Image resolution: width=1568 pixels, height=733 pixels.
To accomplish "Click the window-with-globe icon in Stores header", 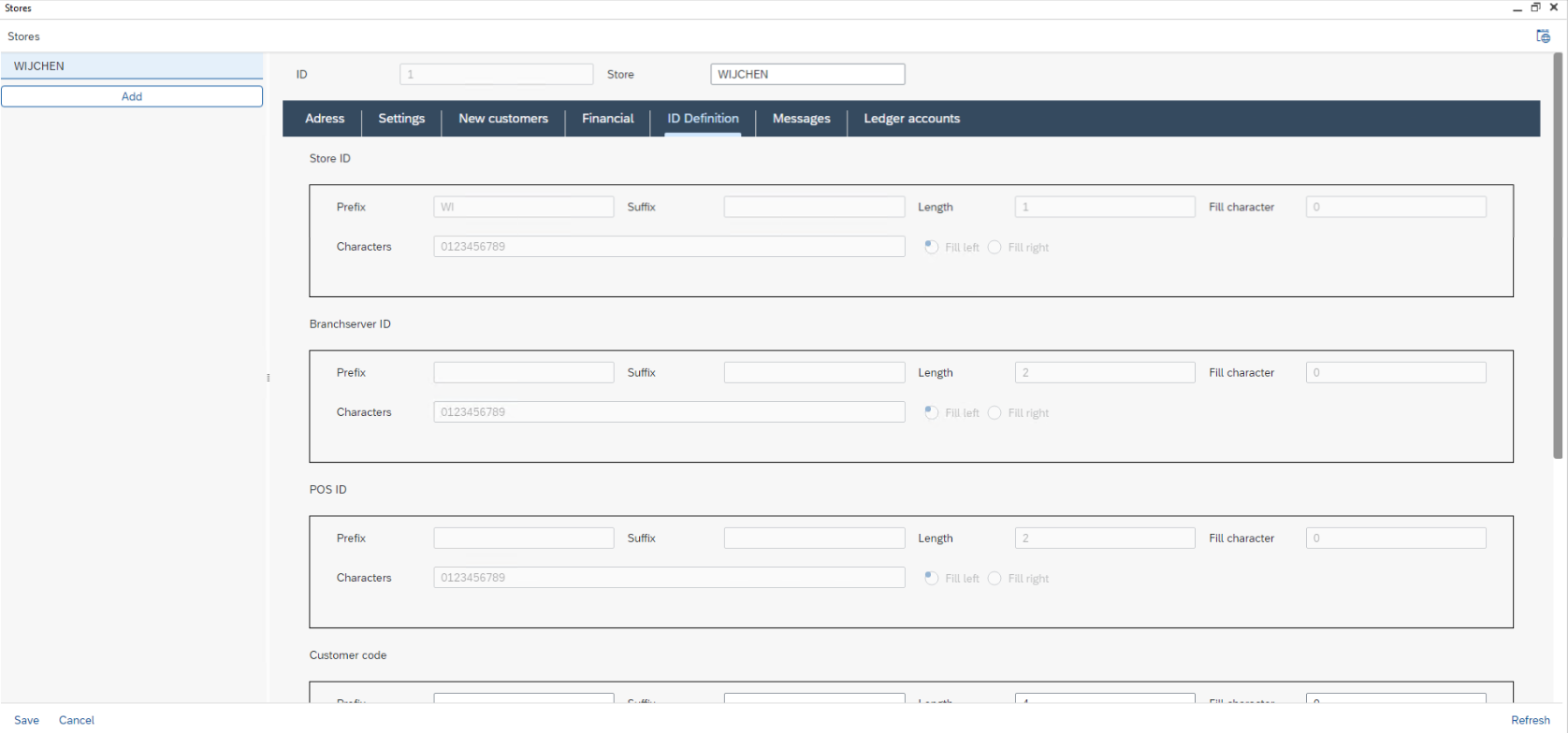I will pos(1543,36).
